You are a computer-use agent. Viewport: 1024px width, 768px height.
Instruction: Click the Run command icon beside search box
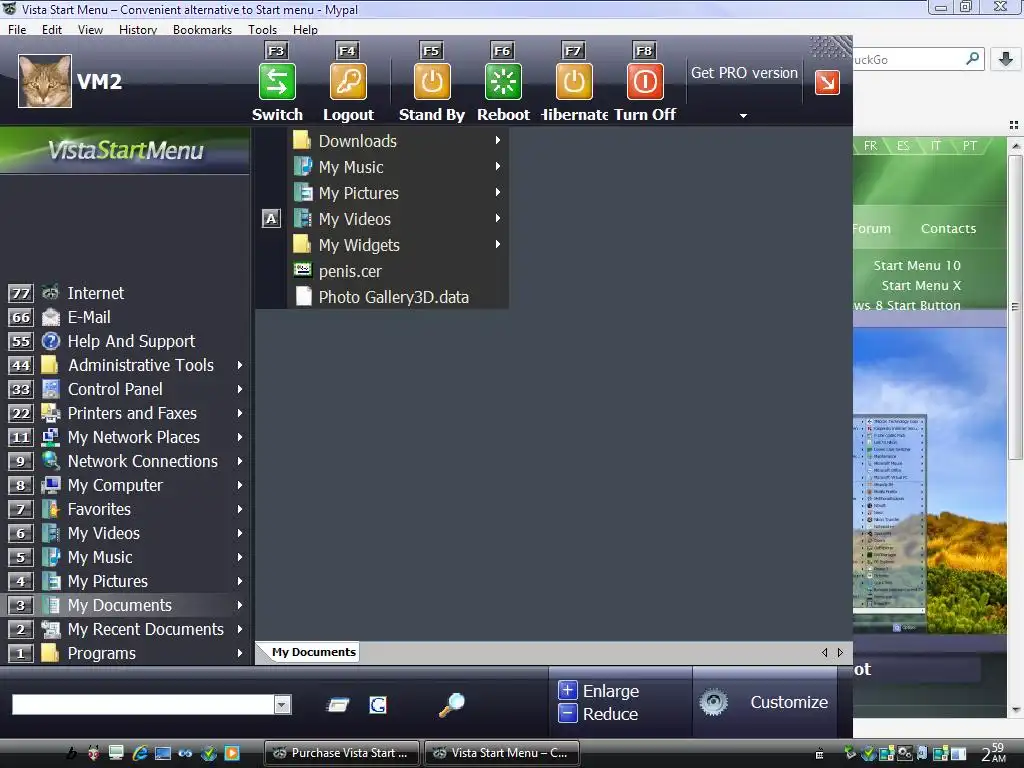tap(338, 705)
